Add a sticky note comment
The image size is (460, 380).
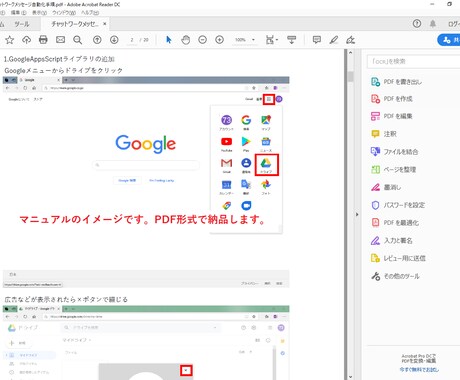pos(317,40)
